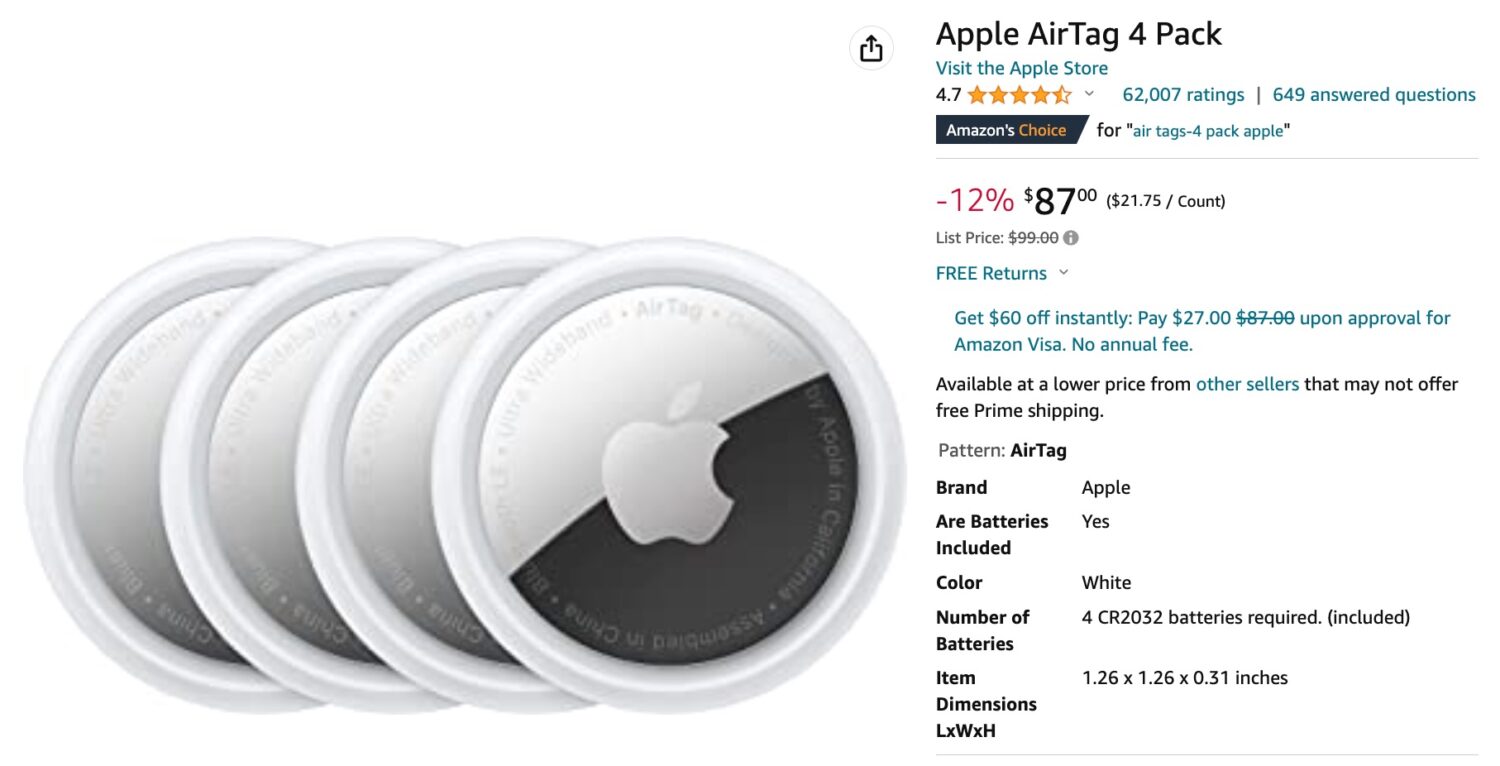Click the Amazon's Choice badge

click(x=1006, y=130)
